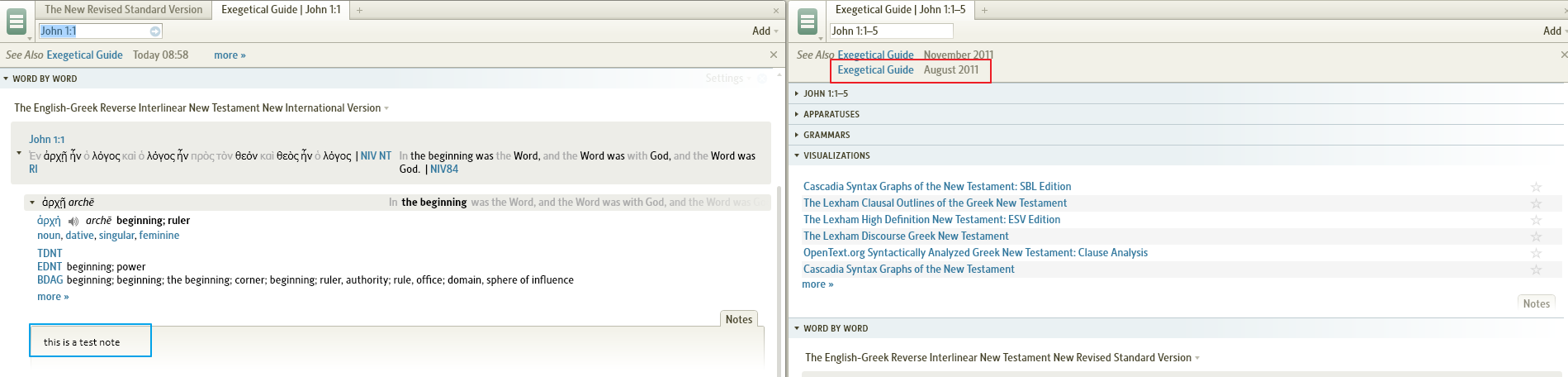Image resolution: width=1568 pixels, height=377 pixels.
Task: Open The Lexham Discourse Greek New Testament link
Action: (x=906, y=236)
